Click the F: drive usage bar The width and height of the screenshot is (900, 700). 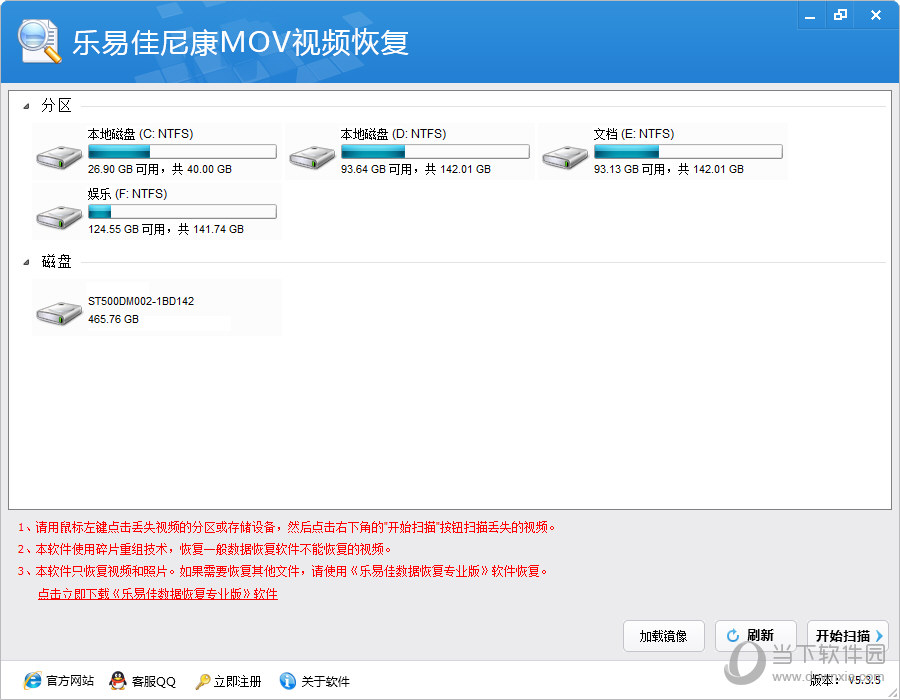pyautogui.click(x=183, y=212)
